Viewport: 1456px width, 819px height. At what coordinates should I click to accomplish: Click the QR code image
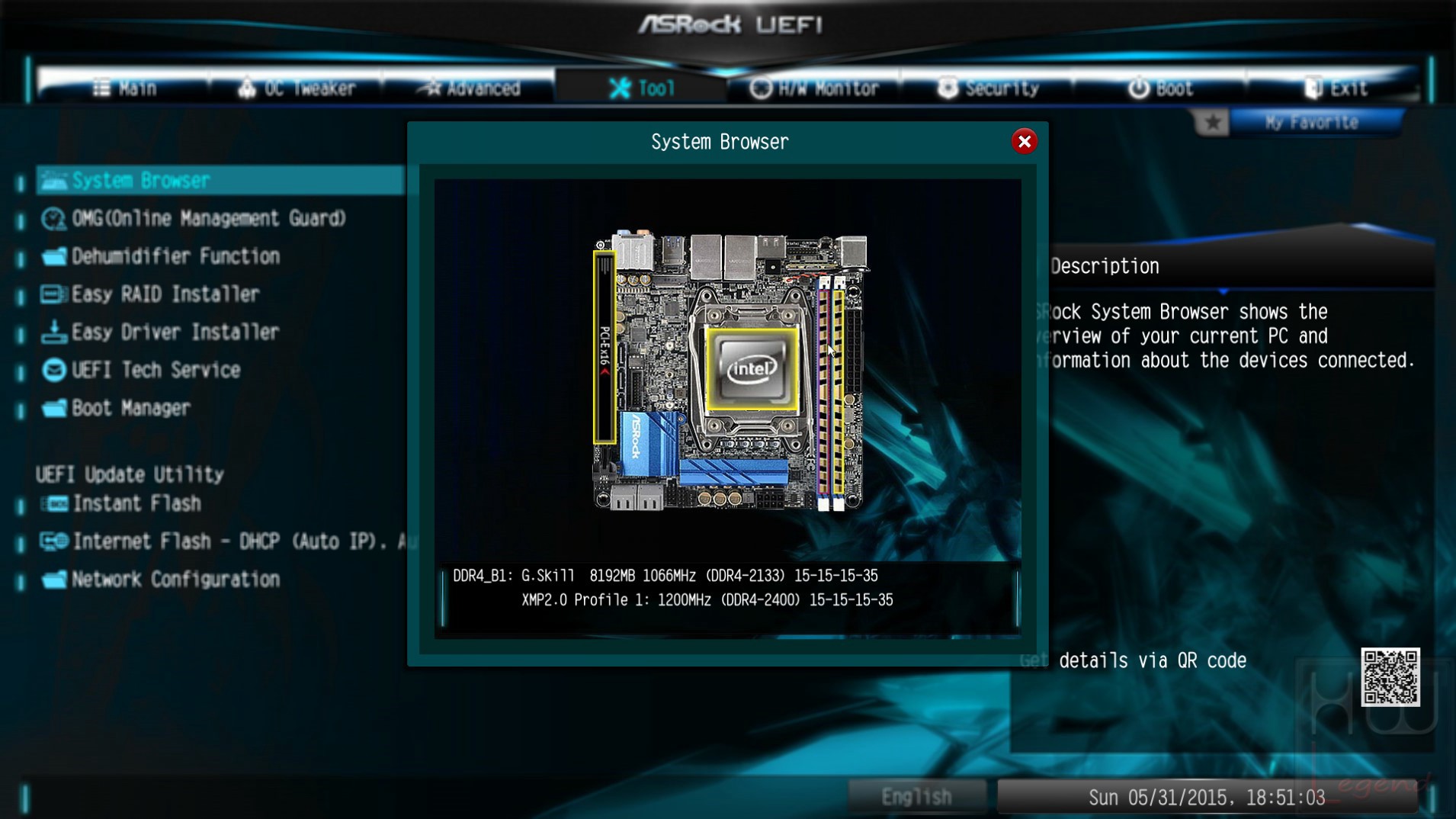click(1390, 677)
